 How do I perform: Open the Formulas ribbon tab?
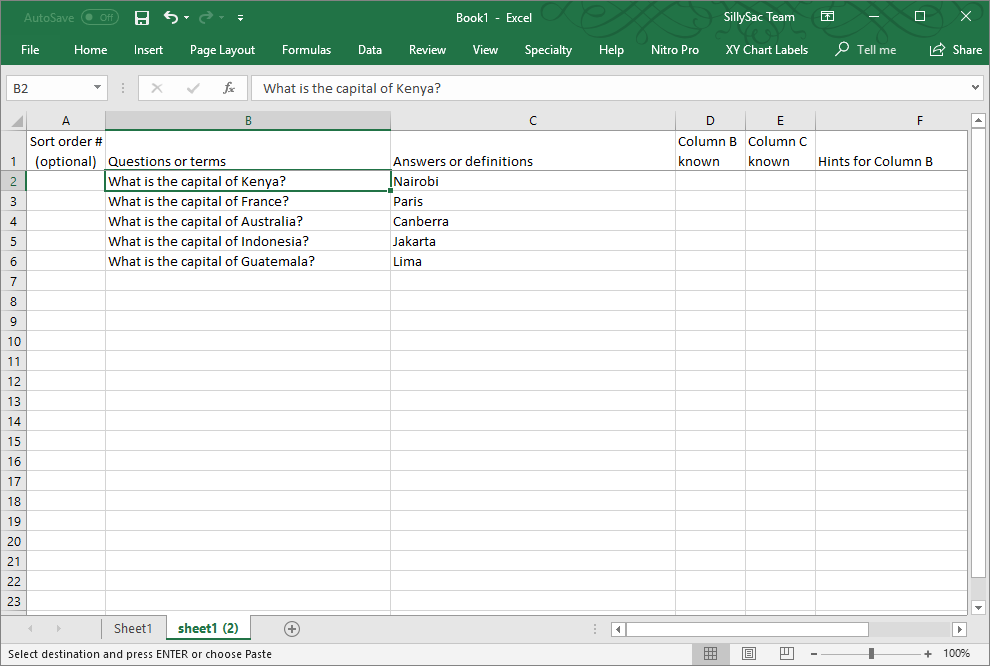pyautogui.click(x=306, y=50)
